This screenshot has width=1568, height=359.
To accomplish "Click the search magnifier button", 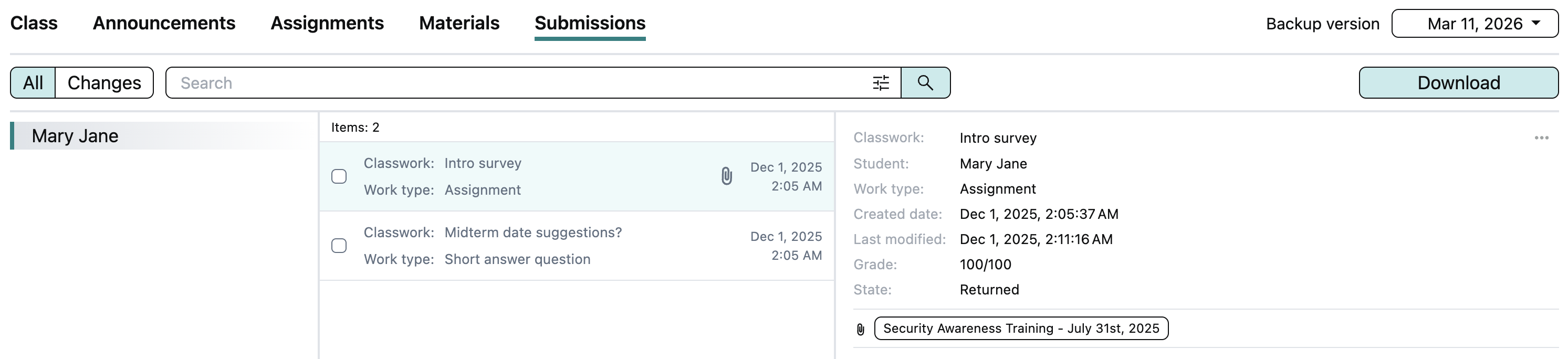I will 925,83.
